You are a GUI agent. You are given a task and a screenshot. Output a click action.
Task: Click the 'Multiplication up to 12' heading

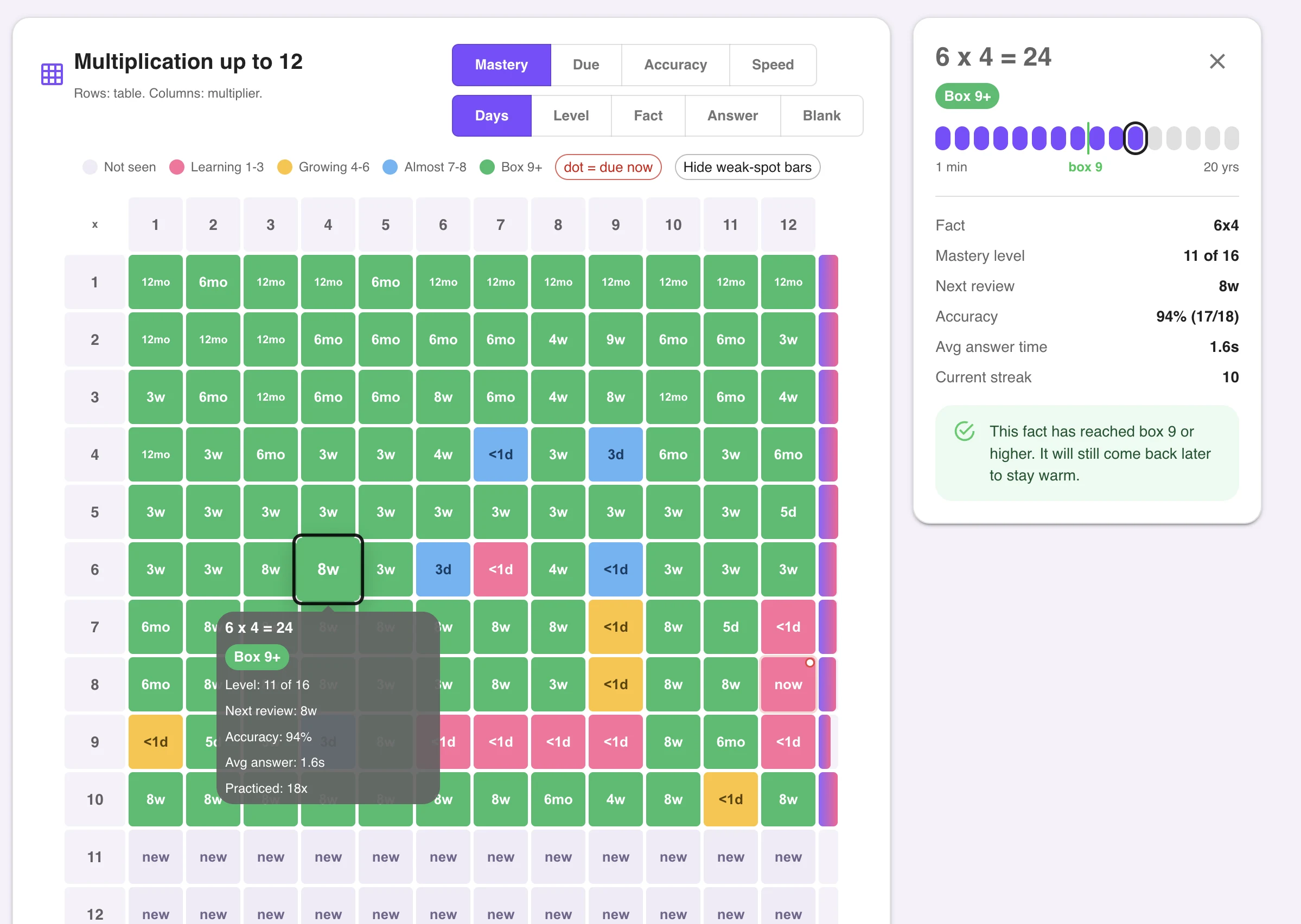(188, 61)
